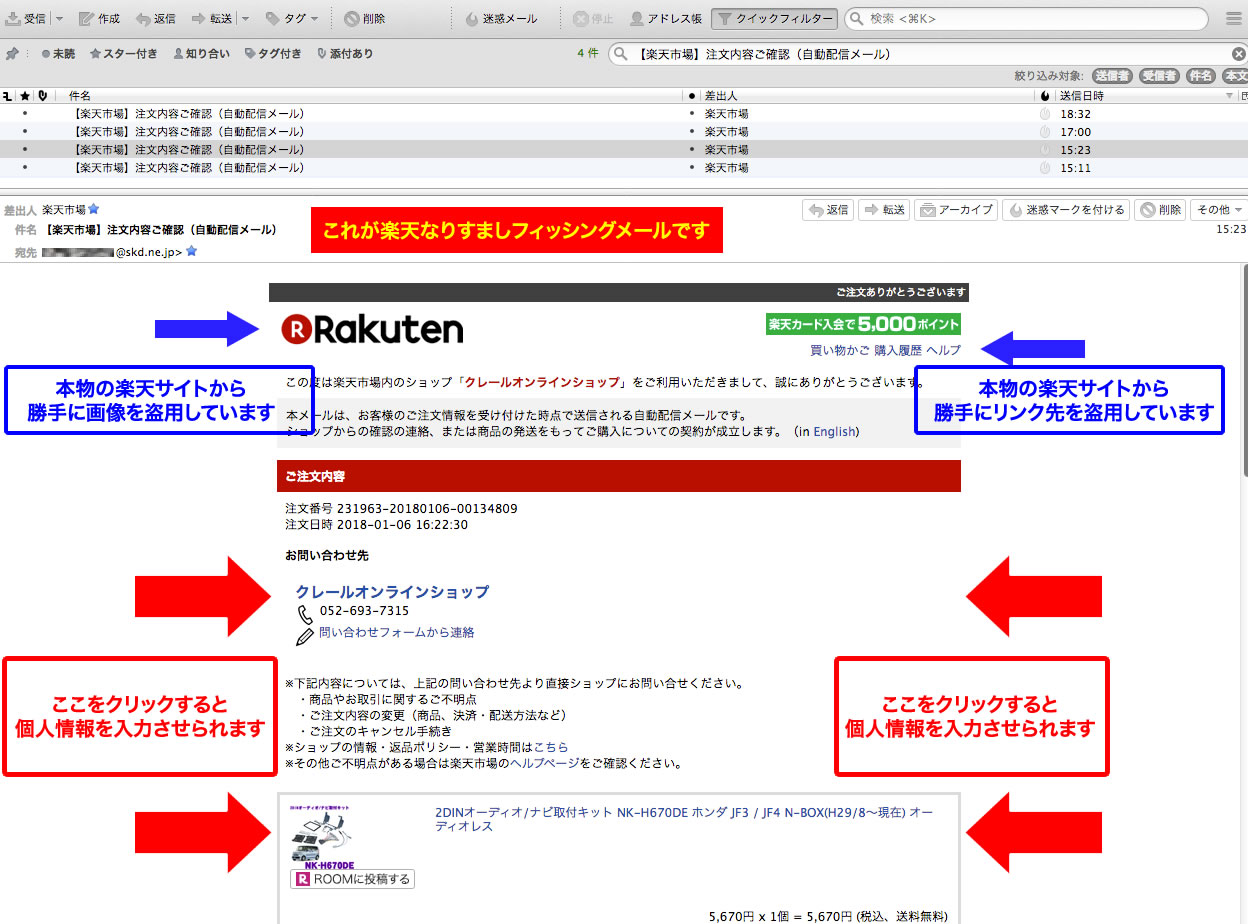
Task: Toggle the 添付あり attachment filter
Action: 344,54
